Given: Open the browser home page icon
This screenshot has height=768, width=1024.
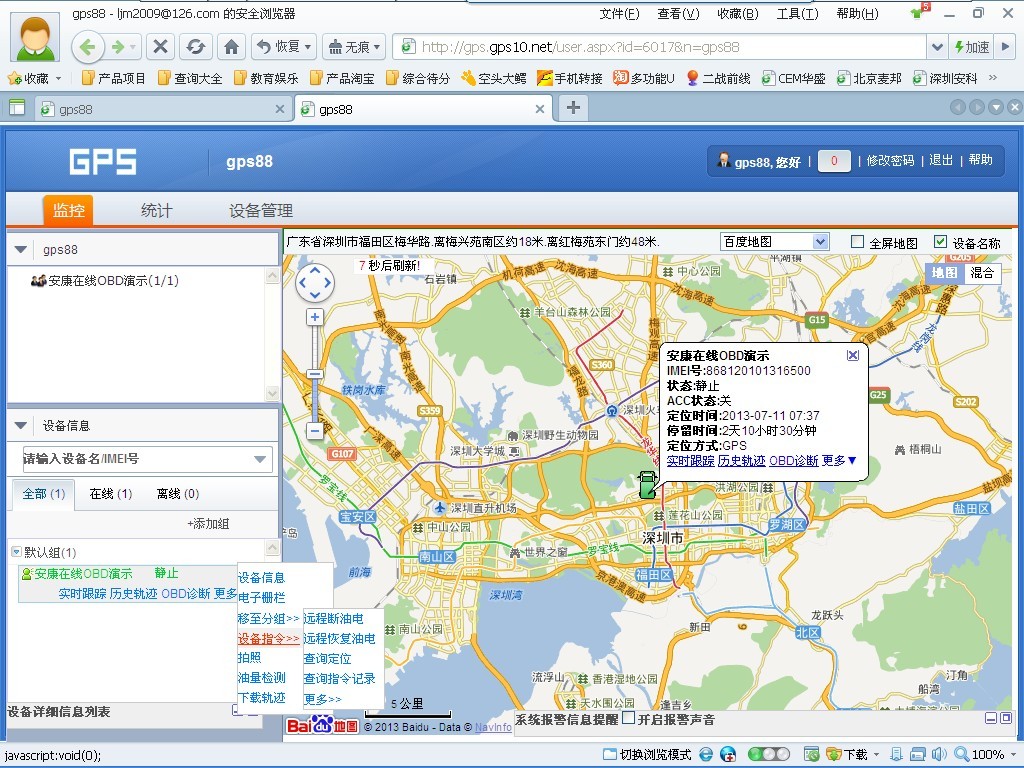Looking at the screenshot, I should [x=231, y=47].
